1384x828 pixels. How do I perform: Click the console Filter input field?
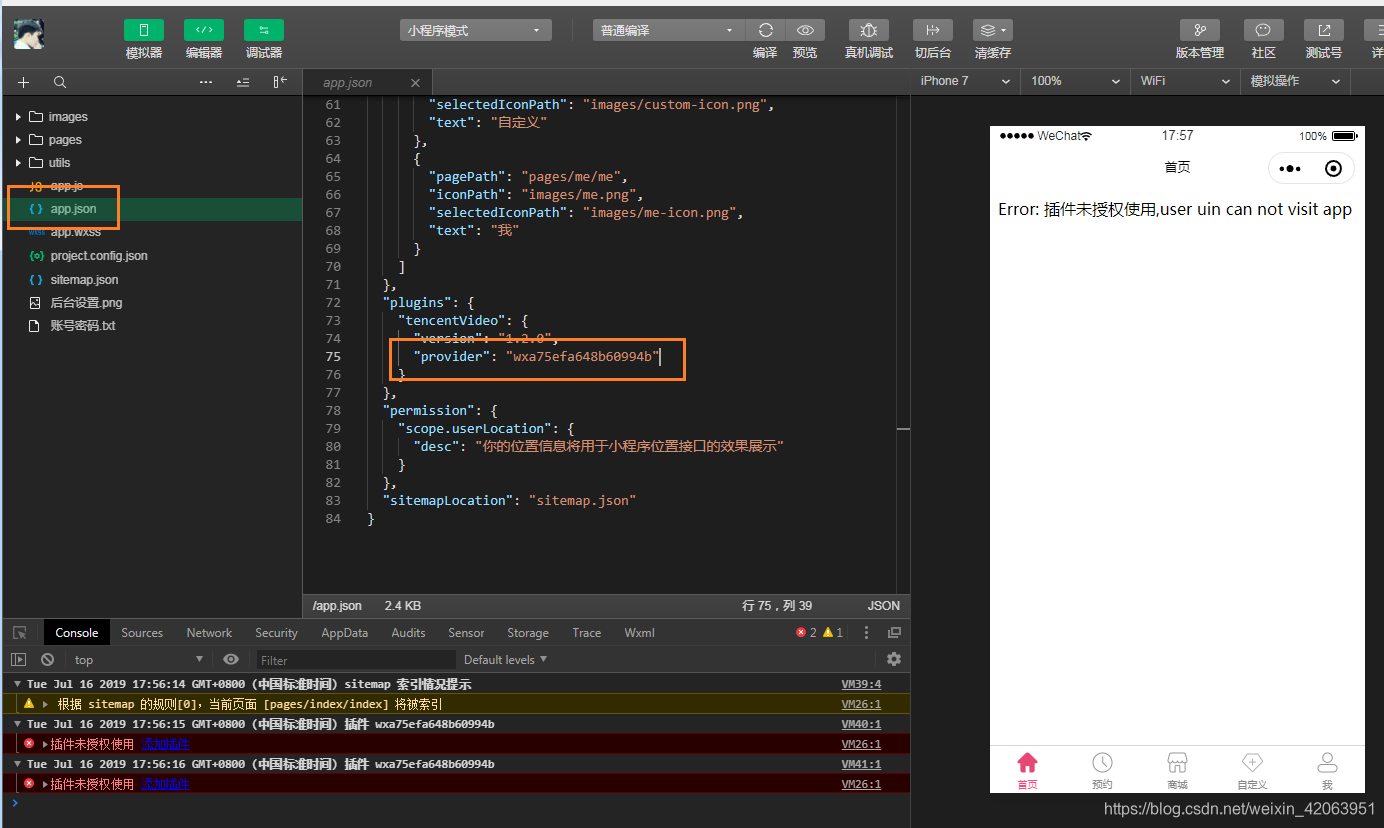pyautogui.click(x=355, y=660)
